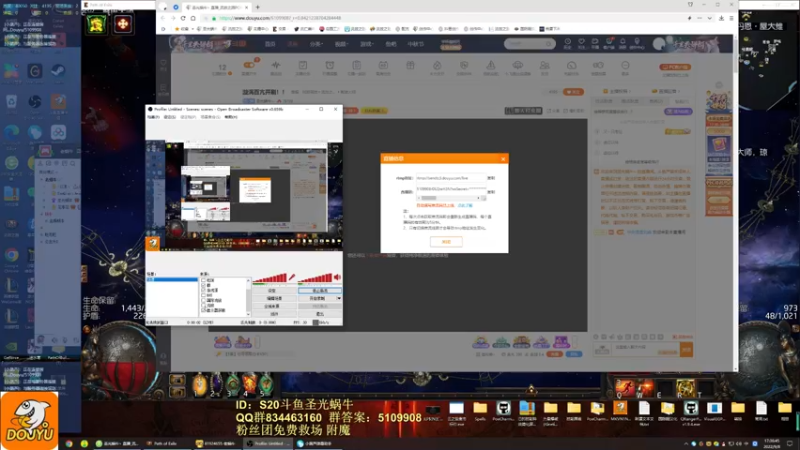
Task: Open the clipboard icon in streamer toolbar
Action: coord(357,65)
